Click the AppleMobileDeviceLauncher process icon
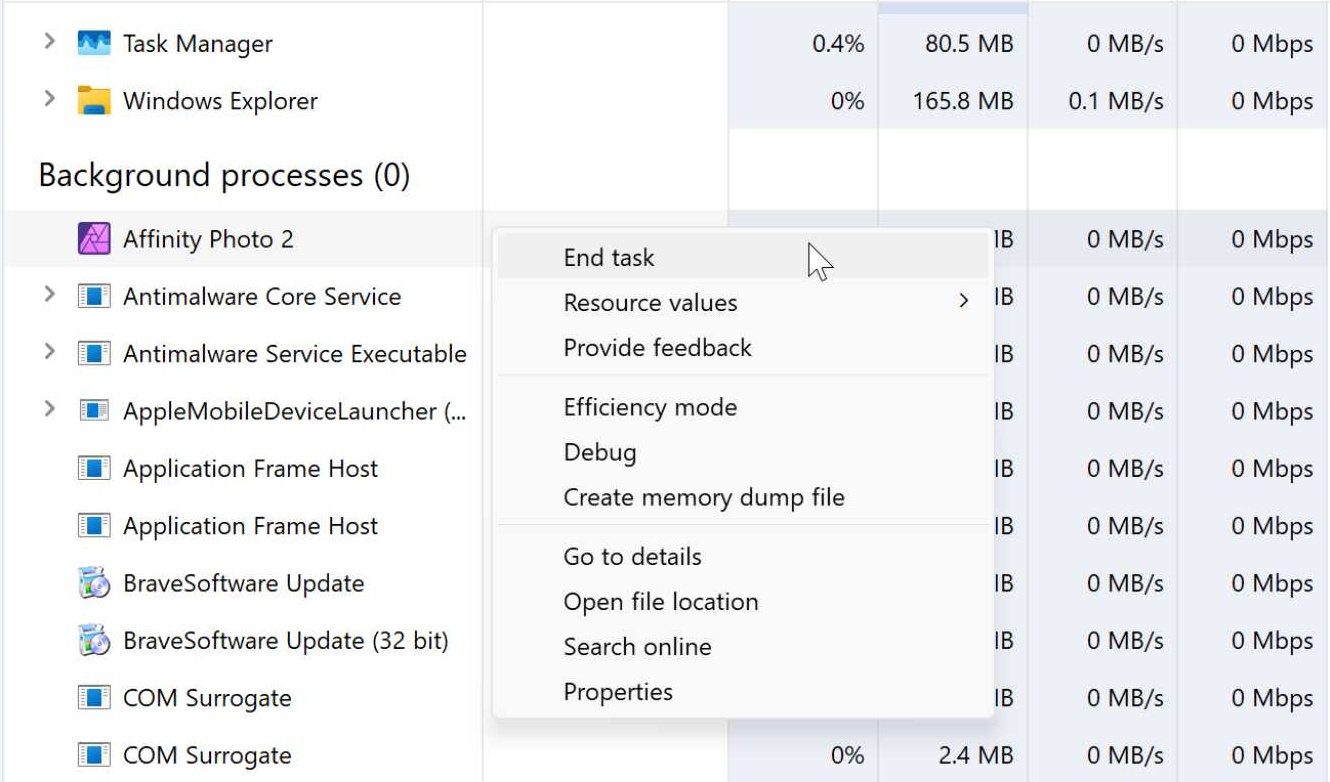The width and height of the screenshot is (1330, 782). pyautogui.click(x=94, y=411)
